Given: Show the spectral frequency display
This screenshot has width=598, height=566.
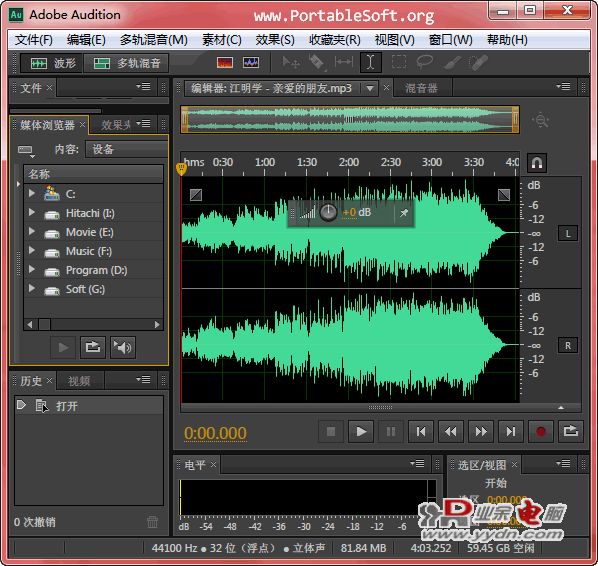Looking at the screenshot, I should [x=225, y=63].
